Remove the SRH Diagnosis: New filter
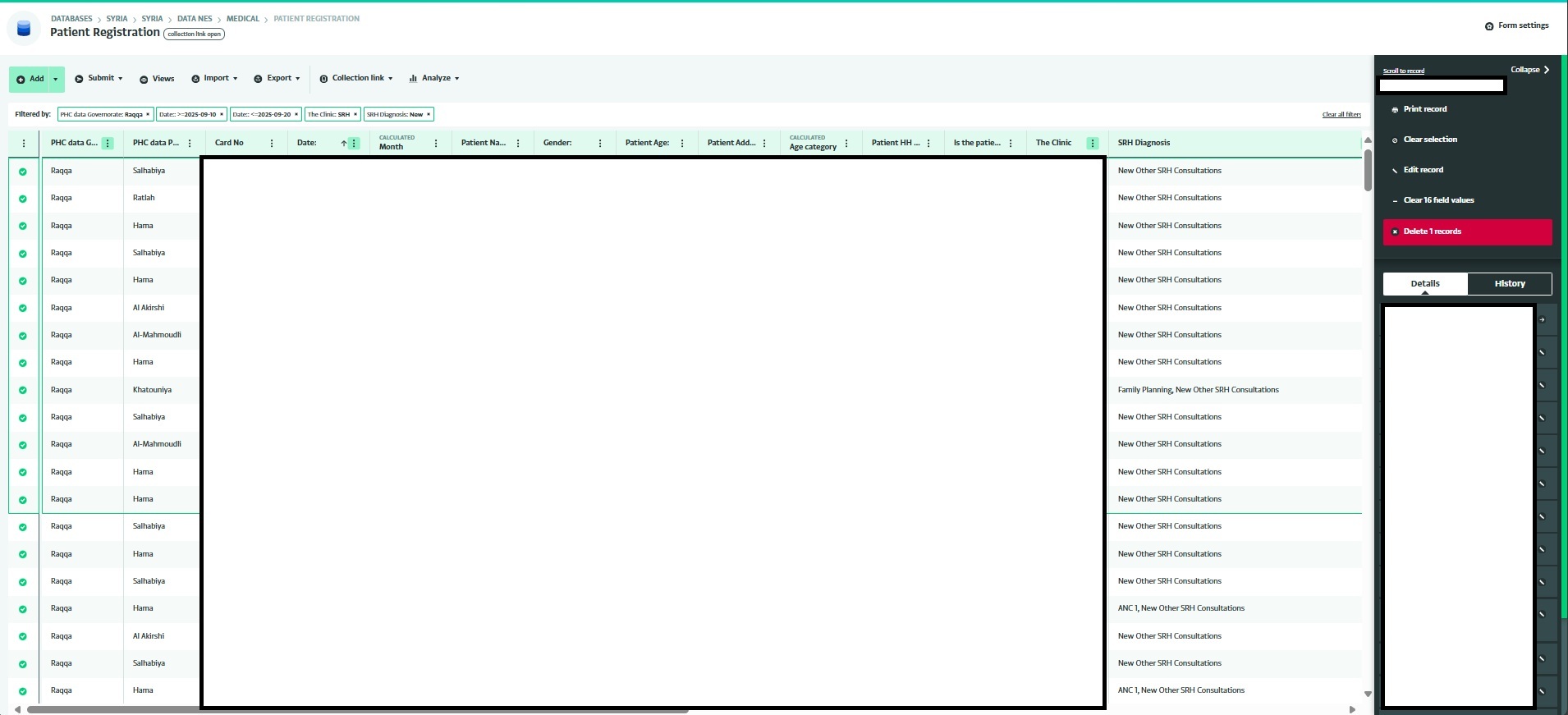 tap(428, 115)
